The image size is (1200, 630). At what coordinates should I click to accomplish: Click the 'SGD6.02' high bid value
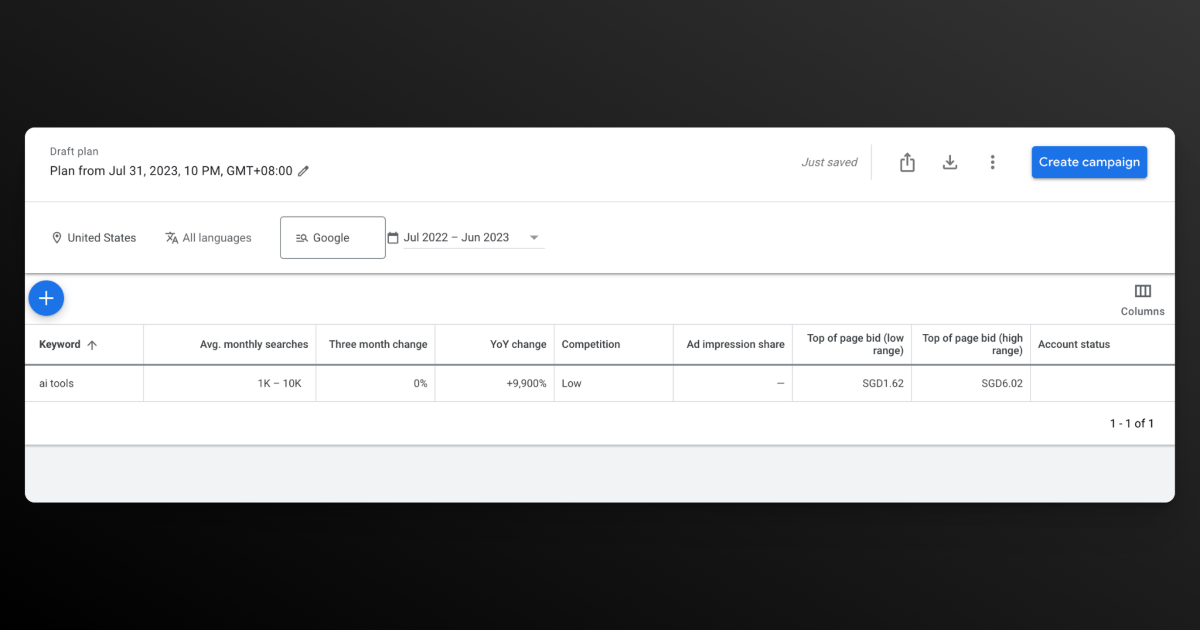(1001, 384)
